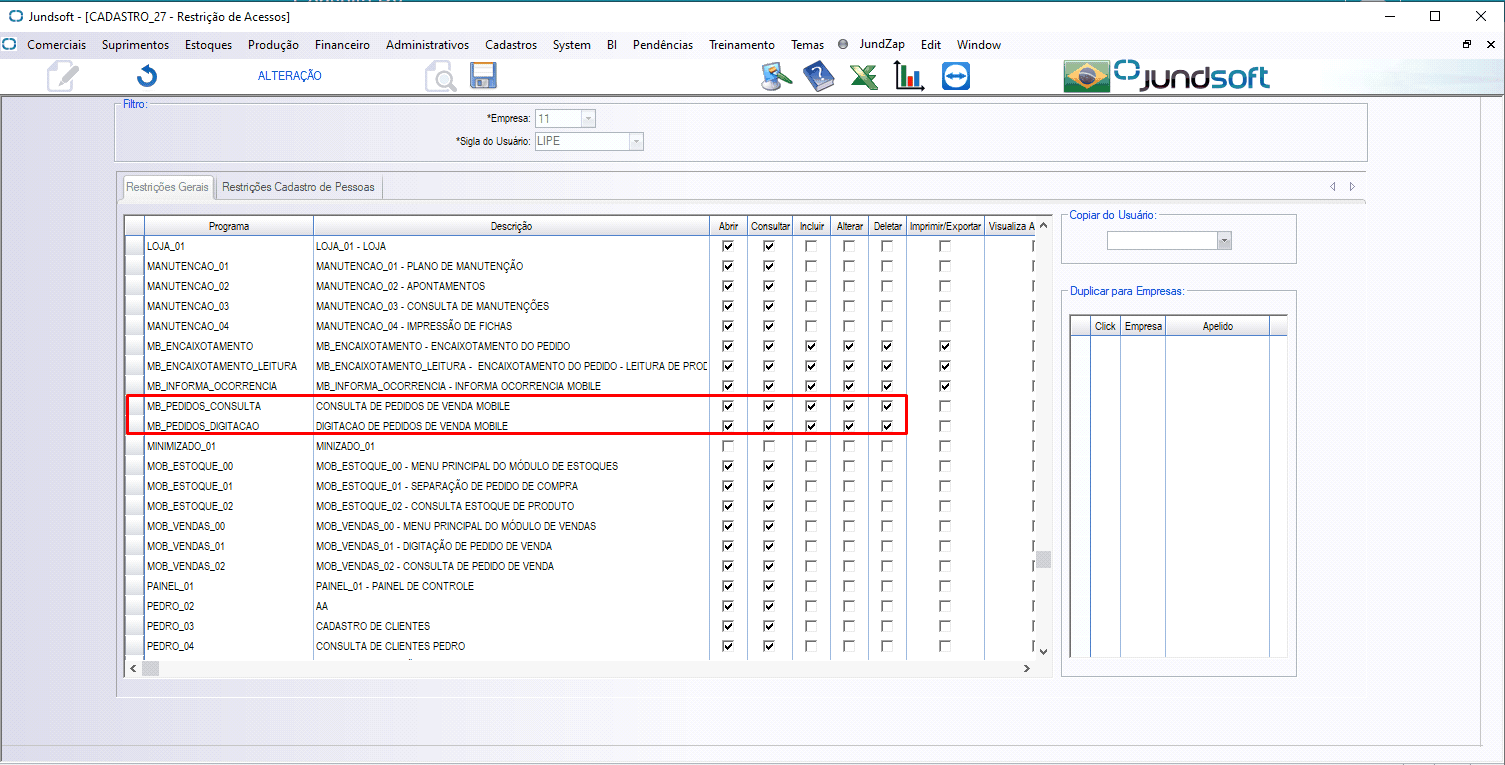The width and height of the screenshot is (1505, 765).
Task: Click the Descrição column header
Action: coord(511,226)
